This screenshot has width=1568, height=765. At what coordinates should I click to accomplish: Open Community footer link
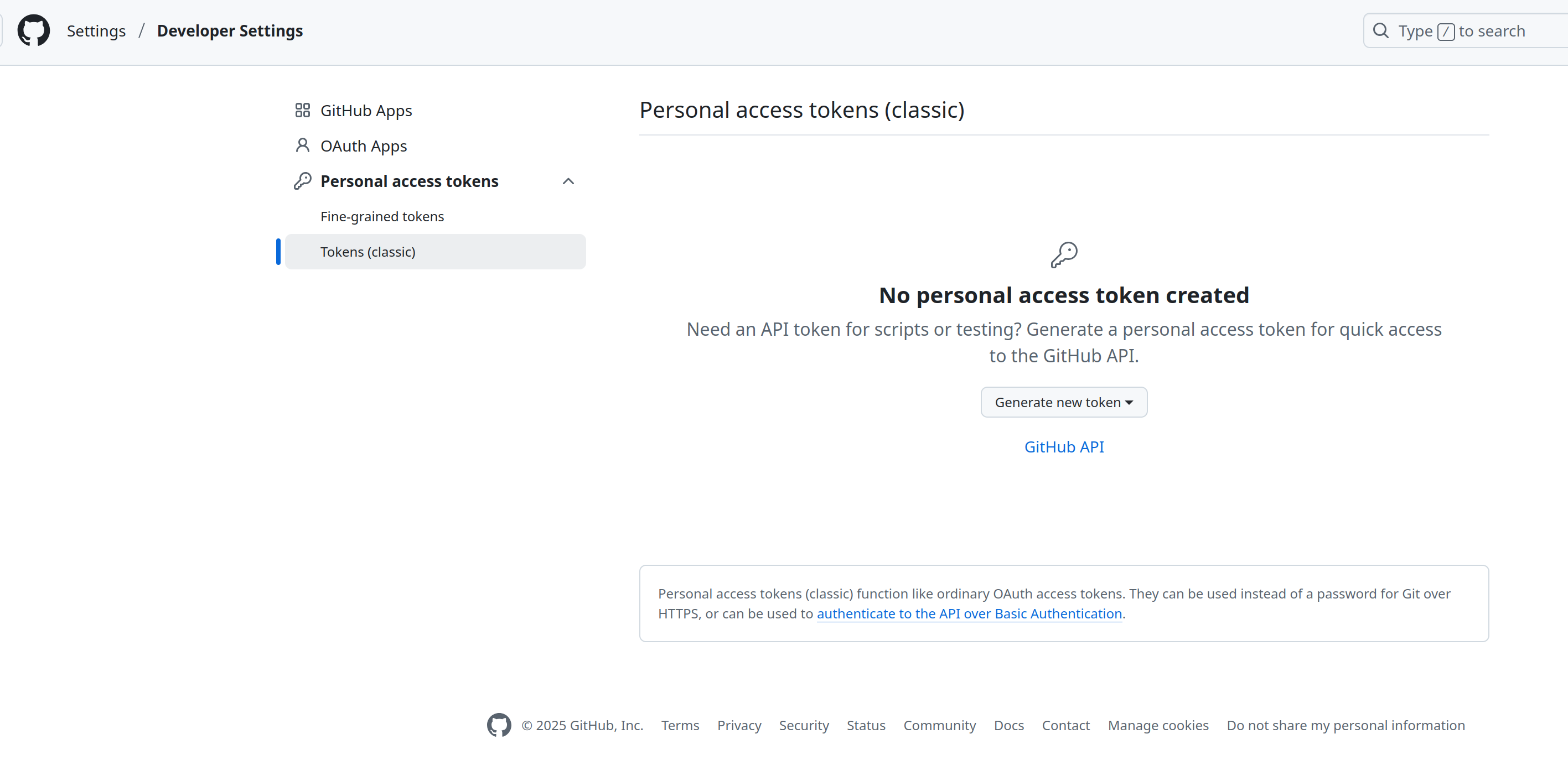[939, 726]
